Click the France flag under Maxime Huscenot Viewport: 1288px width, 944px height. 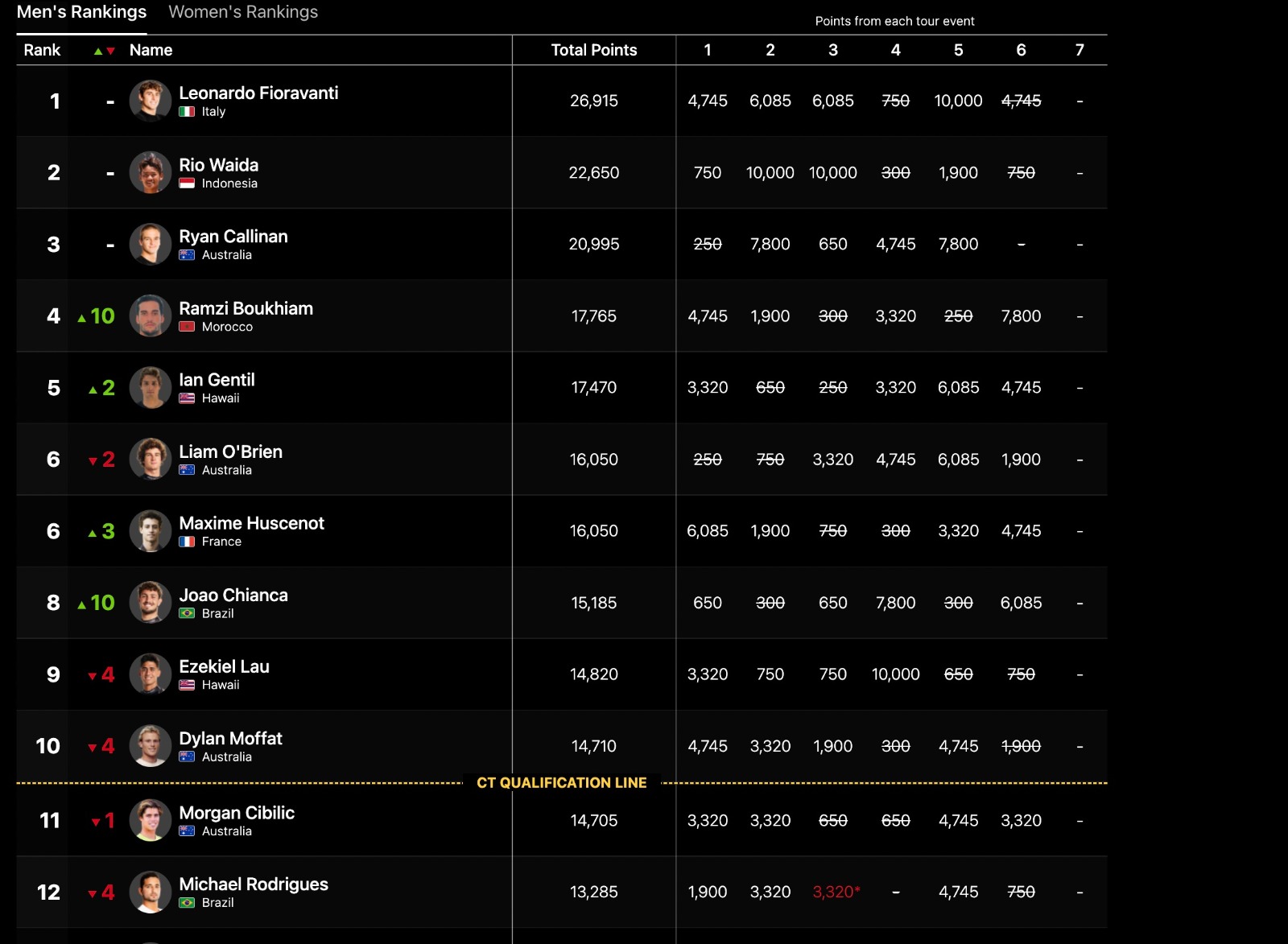(187, 542)
